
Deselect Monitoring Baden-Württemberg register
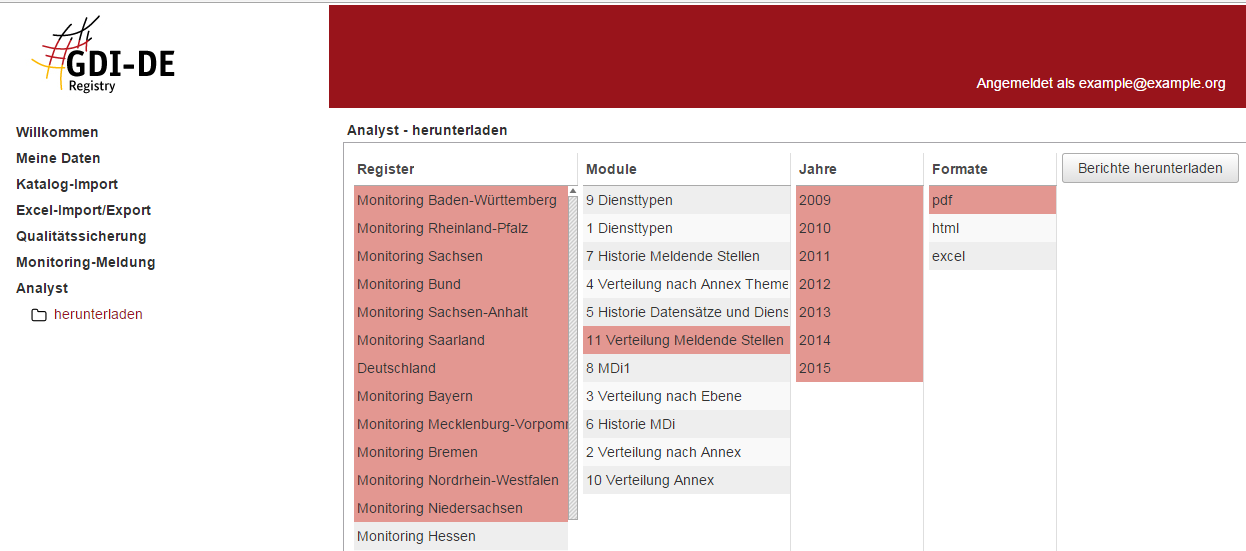pyautogui.click(x=457, y=200)
